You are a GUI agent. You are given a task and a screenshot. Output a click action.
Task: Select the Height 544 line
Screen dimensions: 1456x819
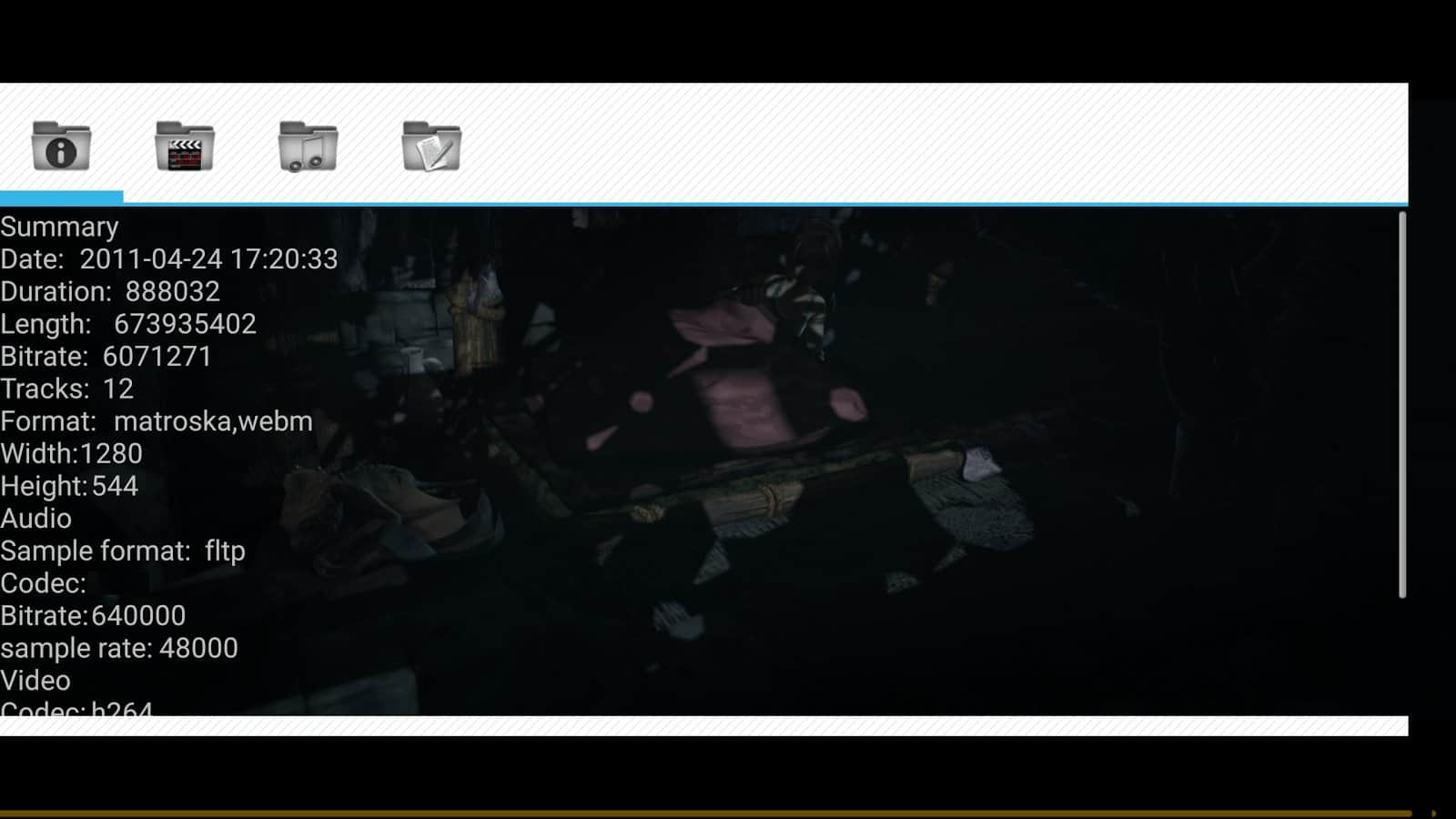[x=69, y=486]
